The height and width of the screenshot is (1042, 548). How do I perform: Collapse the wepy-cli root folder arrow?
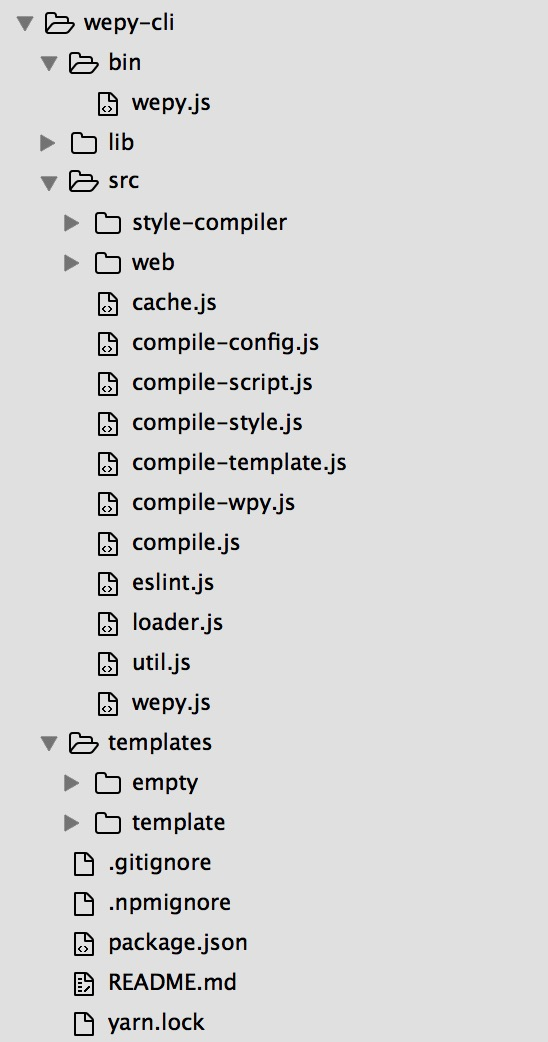click(x=25, y=23)
